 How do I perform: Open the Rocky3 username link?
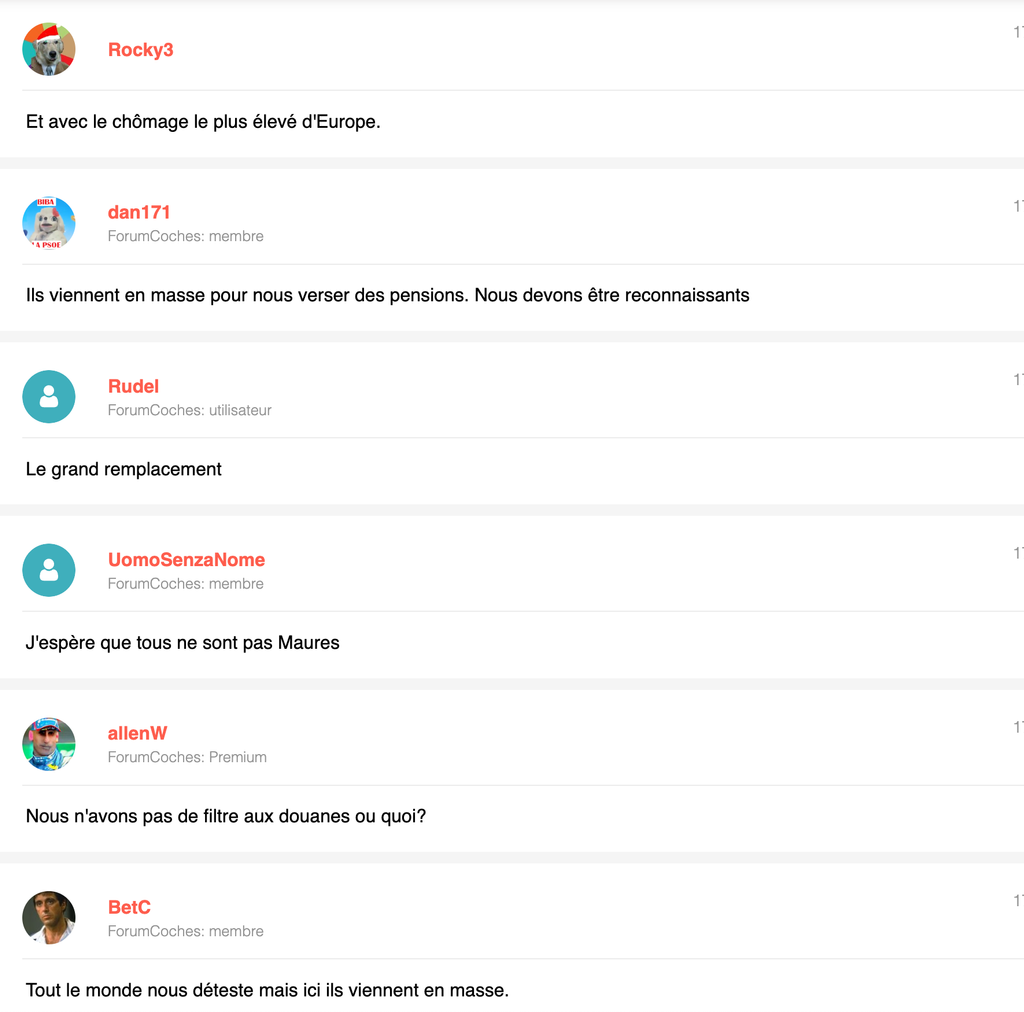(x=140, y=50)
